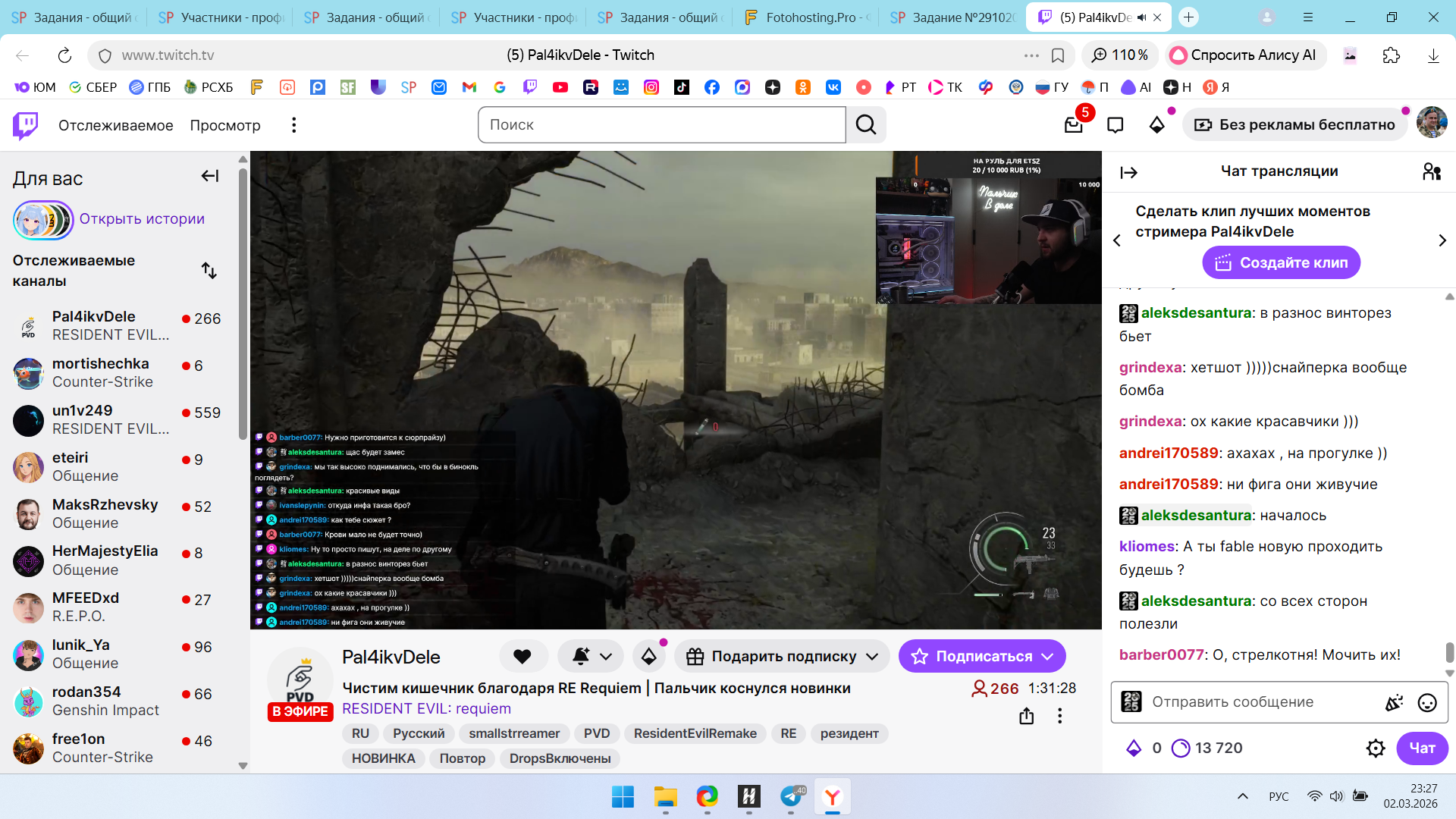
Task: Expand the "Подарить подписку" dropdown arrow
Action: [872, 657]
